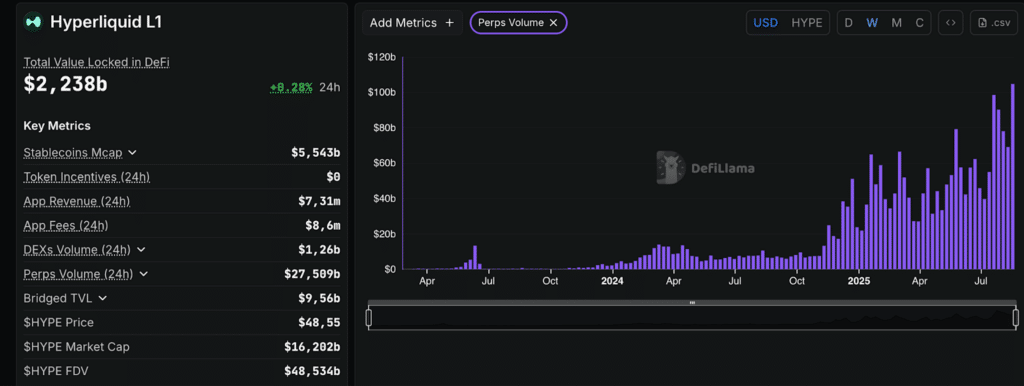The image size is (1024, 386).
Task: Open the Add Metrics menu
Action: coord(411,23)
